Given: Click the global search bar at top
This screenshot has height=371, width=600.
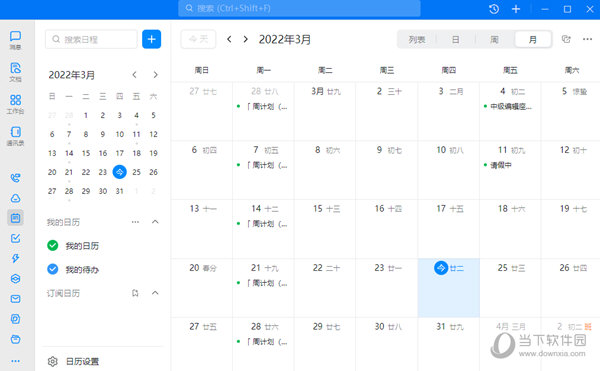Looking at the screenshot, I should coord(299,8).
